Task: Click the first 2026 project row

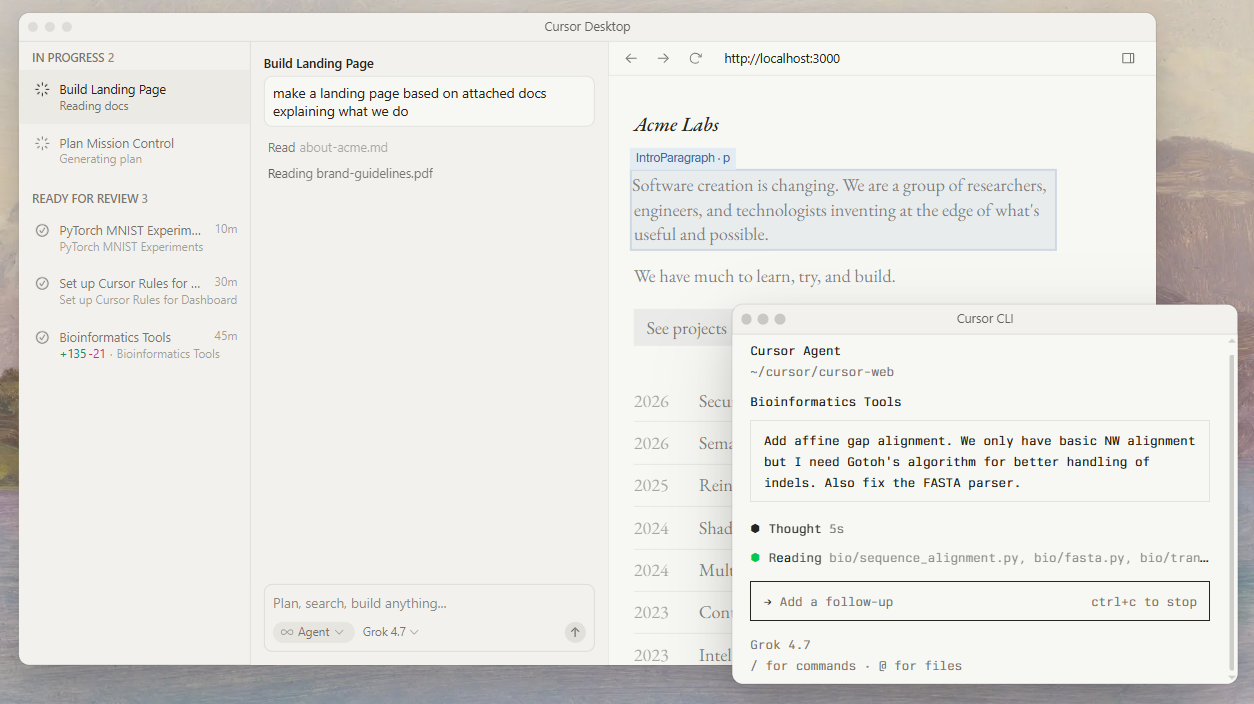Action: [683, 401]
